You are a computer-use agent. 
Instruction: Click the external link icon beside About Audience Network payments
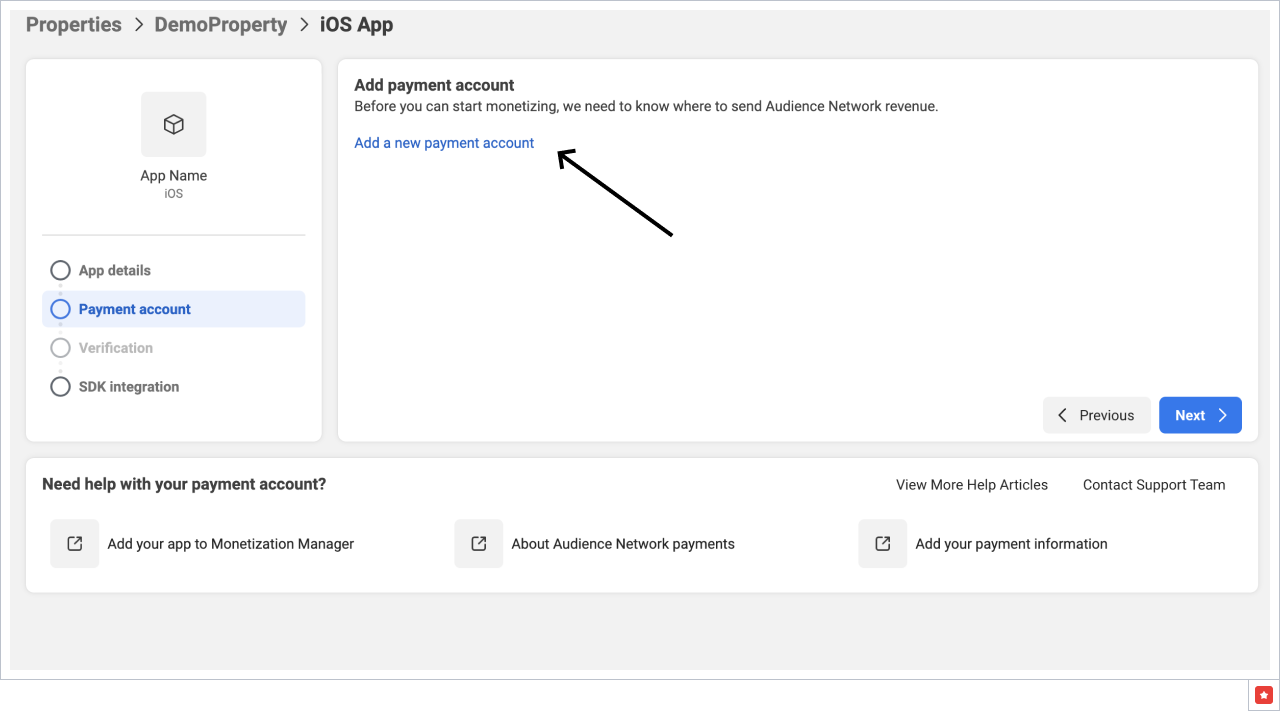tap(478, 543)
